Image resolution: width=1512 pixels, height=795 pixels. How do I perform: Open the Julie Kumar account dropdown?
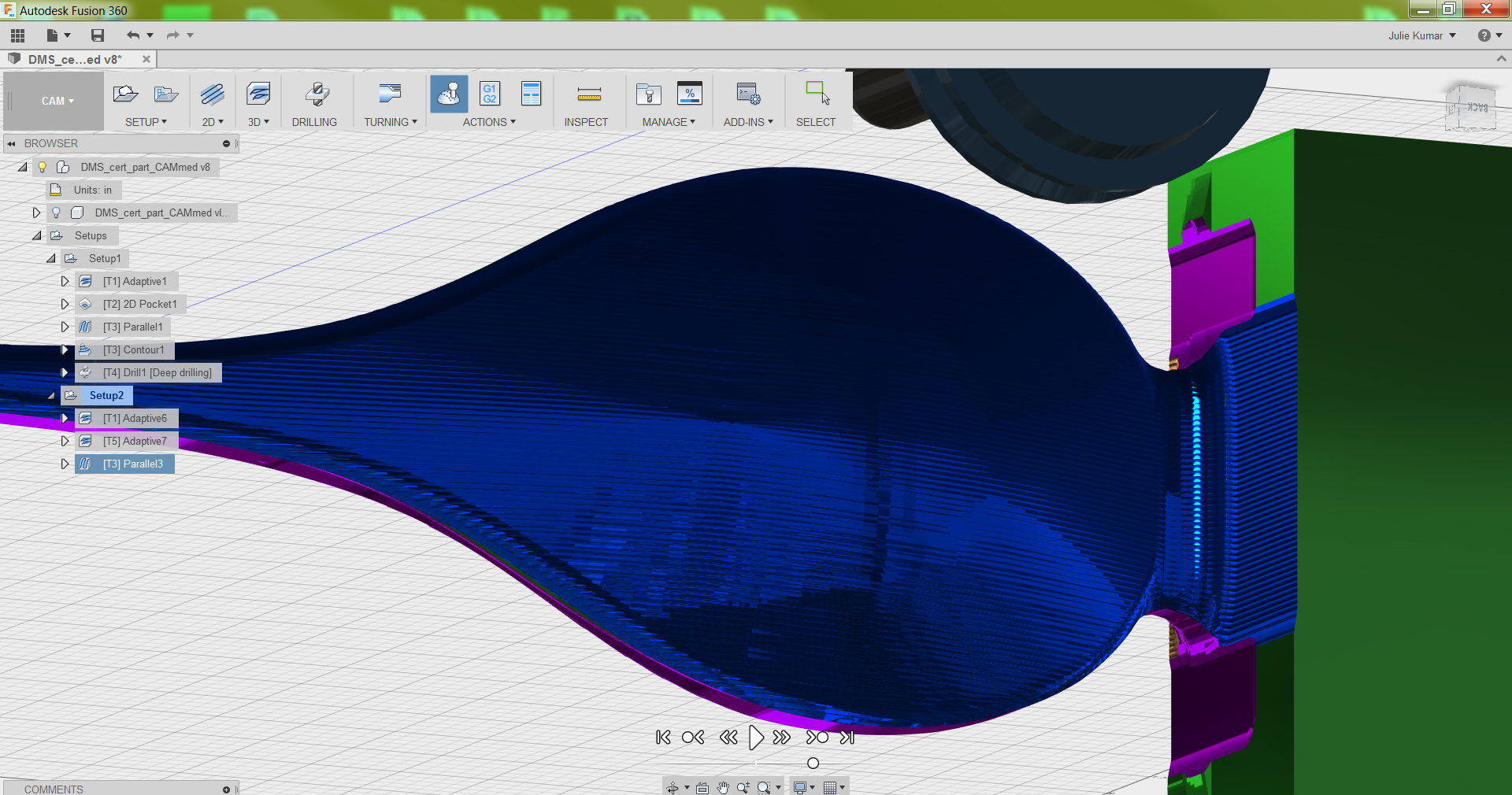coord(1422,35)
